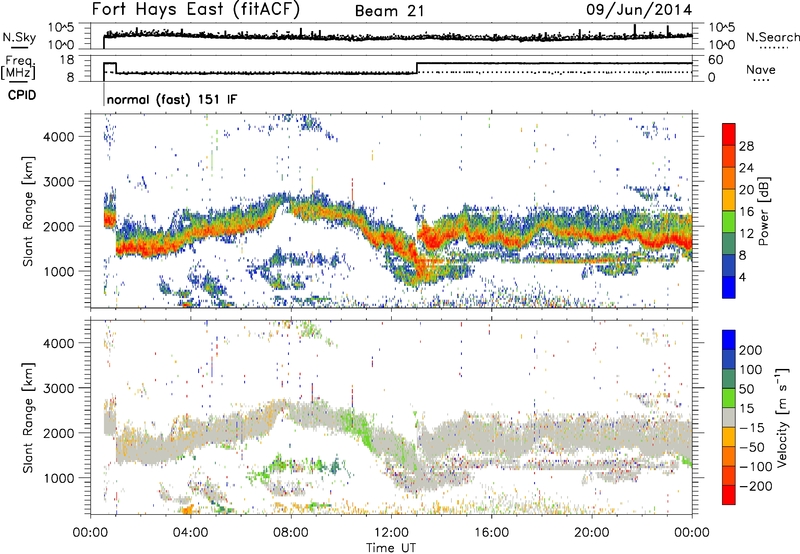Click '28' on the Power colorbar
The width and height of the screenshot is (800, 554).
(x=746, y=146)
